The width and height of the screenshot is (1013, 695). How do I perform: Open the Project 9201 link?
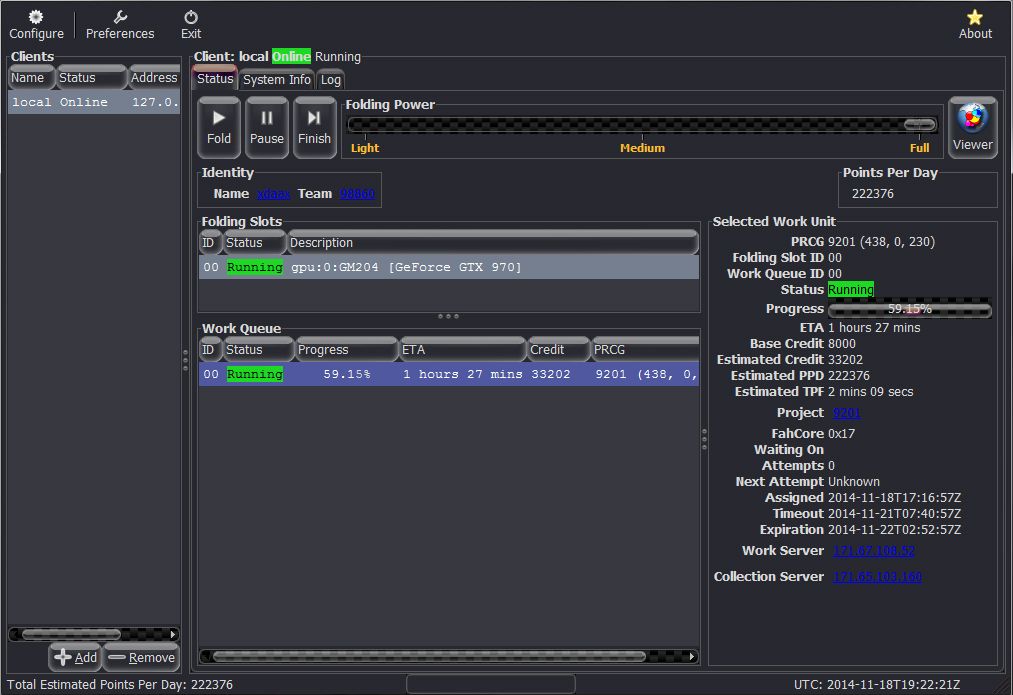click(x=846, y=413)
